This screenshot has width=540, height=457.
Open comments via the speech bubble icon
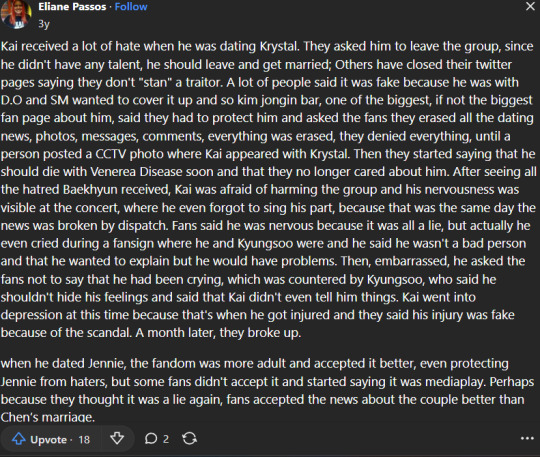(151, 439)
